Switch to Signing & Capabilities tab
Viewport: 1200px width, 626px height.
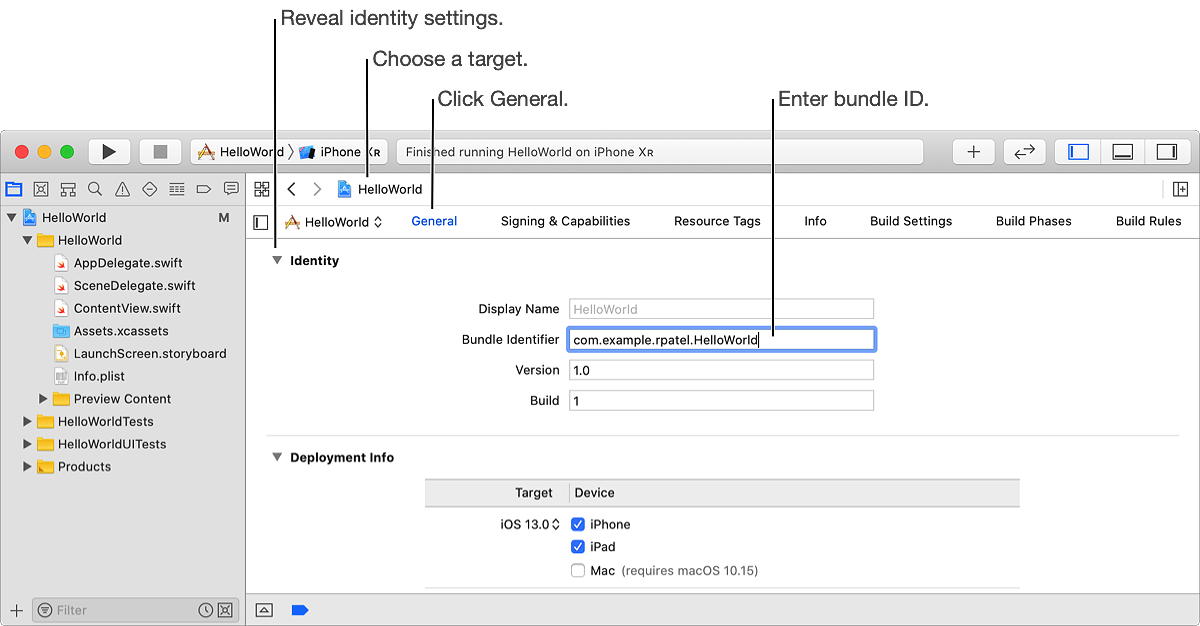coord(565,221)
